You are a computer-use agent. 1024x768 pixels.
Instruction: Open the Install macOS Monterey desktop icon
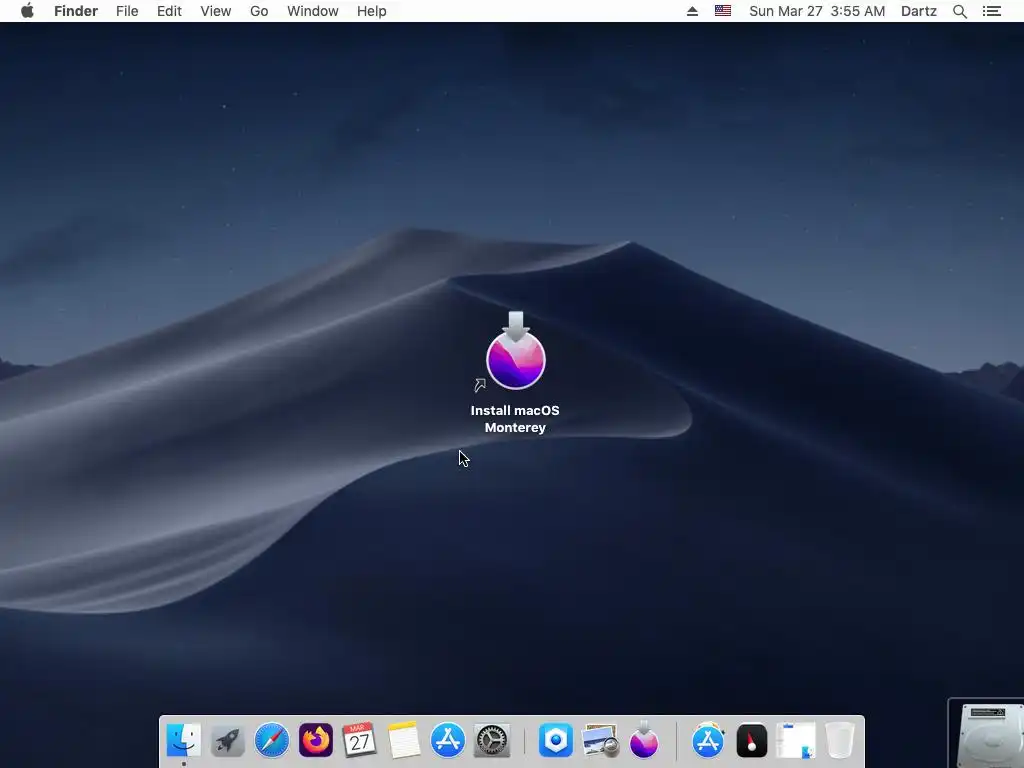(515, 351)
